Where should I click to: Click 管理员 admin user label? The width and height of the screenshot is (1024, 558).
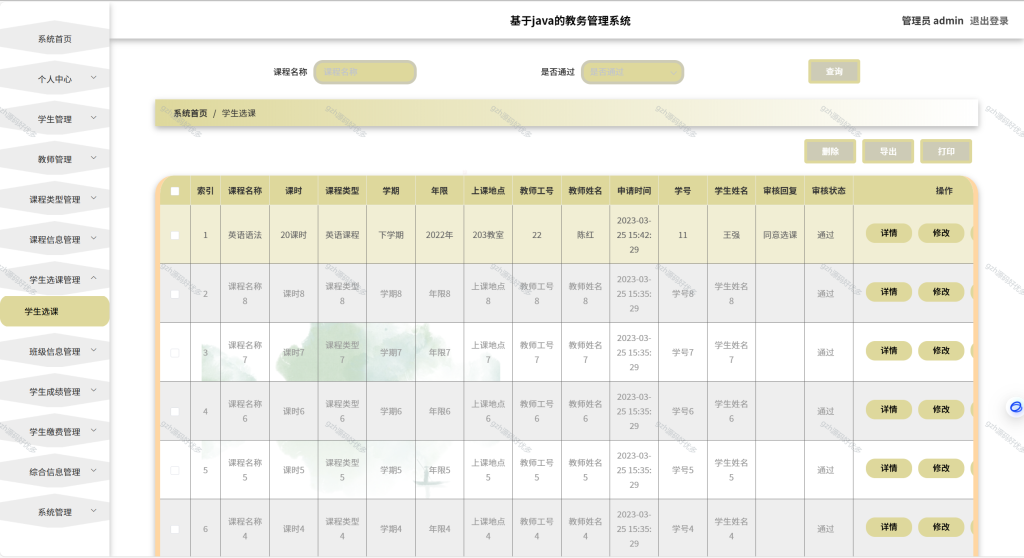coord(933,21)
